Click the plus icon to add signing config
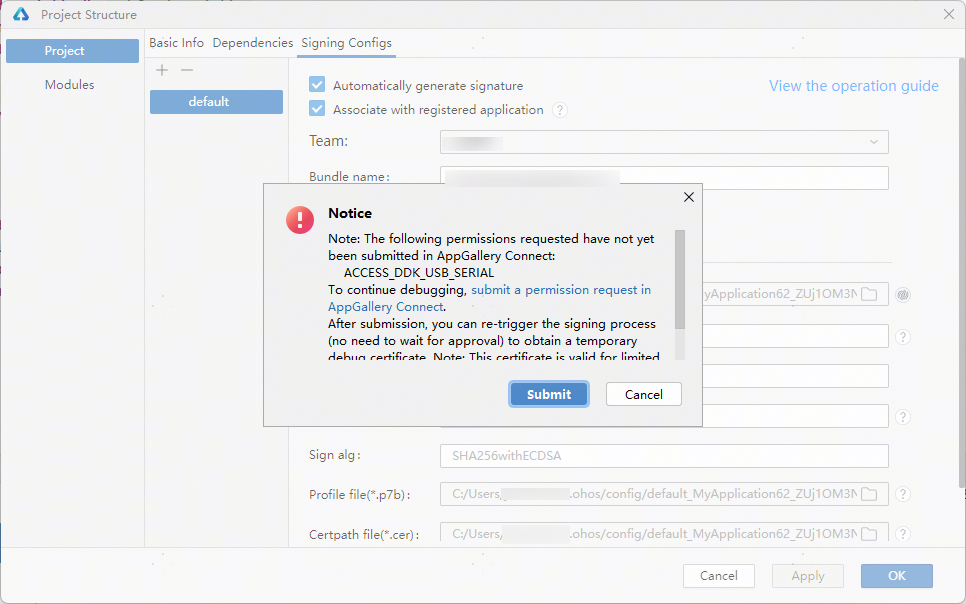This screenshot has height=604, width=966. pyautogui.click(x=162, y=70)
